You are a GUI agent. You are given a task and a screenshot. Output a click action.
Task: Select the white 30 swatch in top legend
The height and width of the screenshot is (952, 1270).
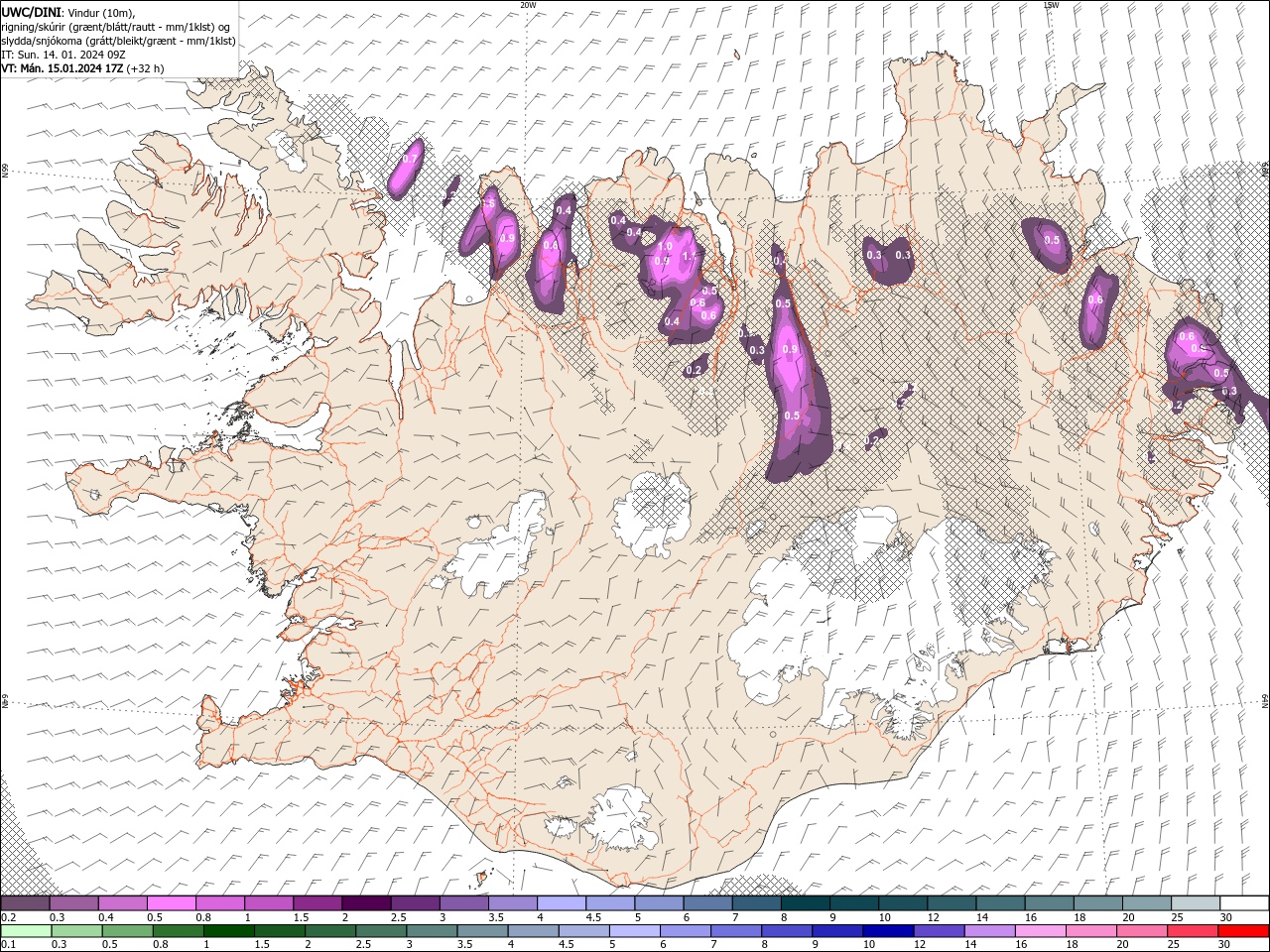pos(1244,903)
